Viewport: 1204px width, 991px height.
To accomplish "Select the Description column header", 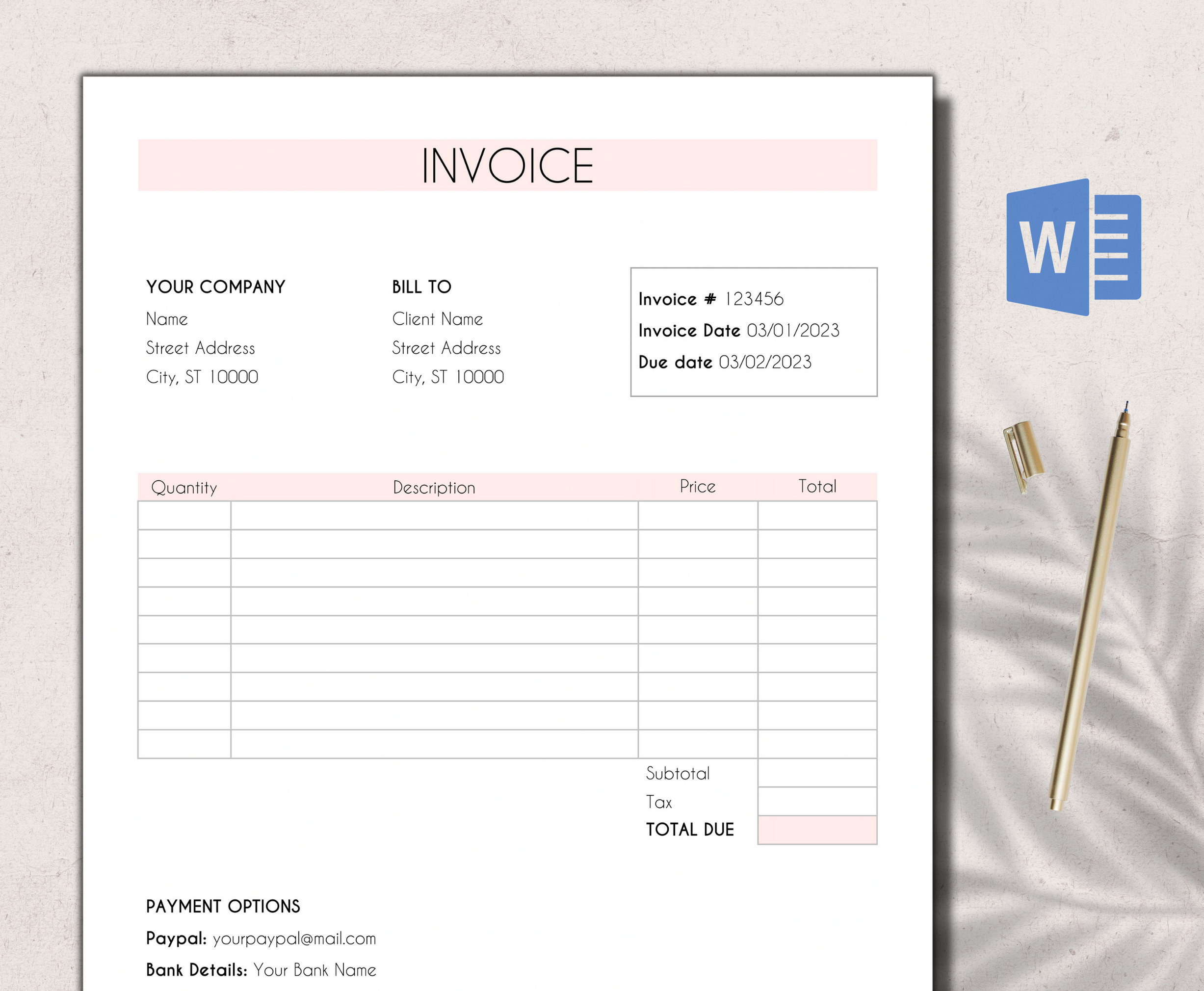I will coord(433,487).
